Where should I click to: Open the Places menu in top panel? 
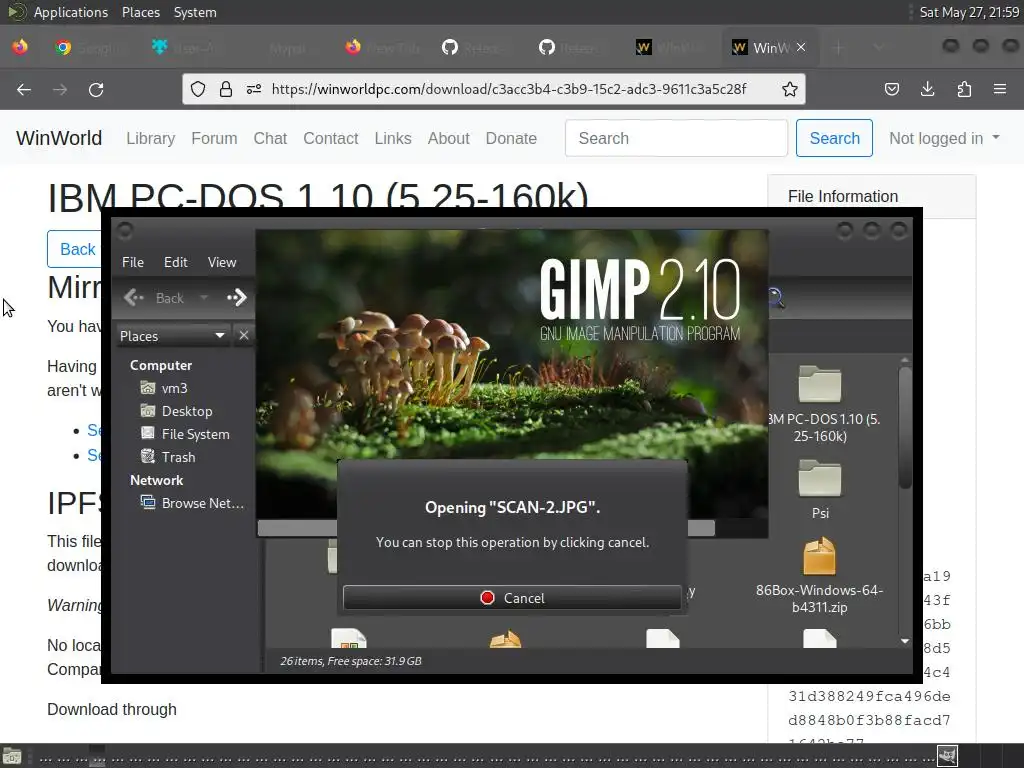click(141, 12)
